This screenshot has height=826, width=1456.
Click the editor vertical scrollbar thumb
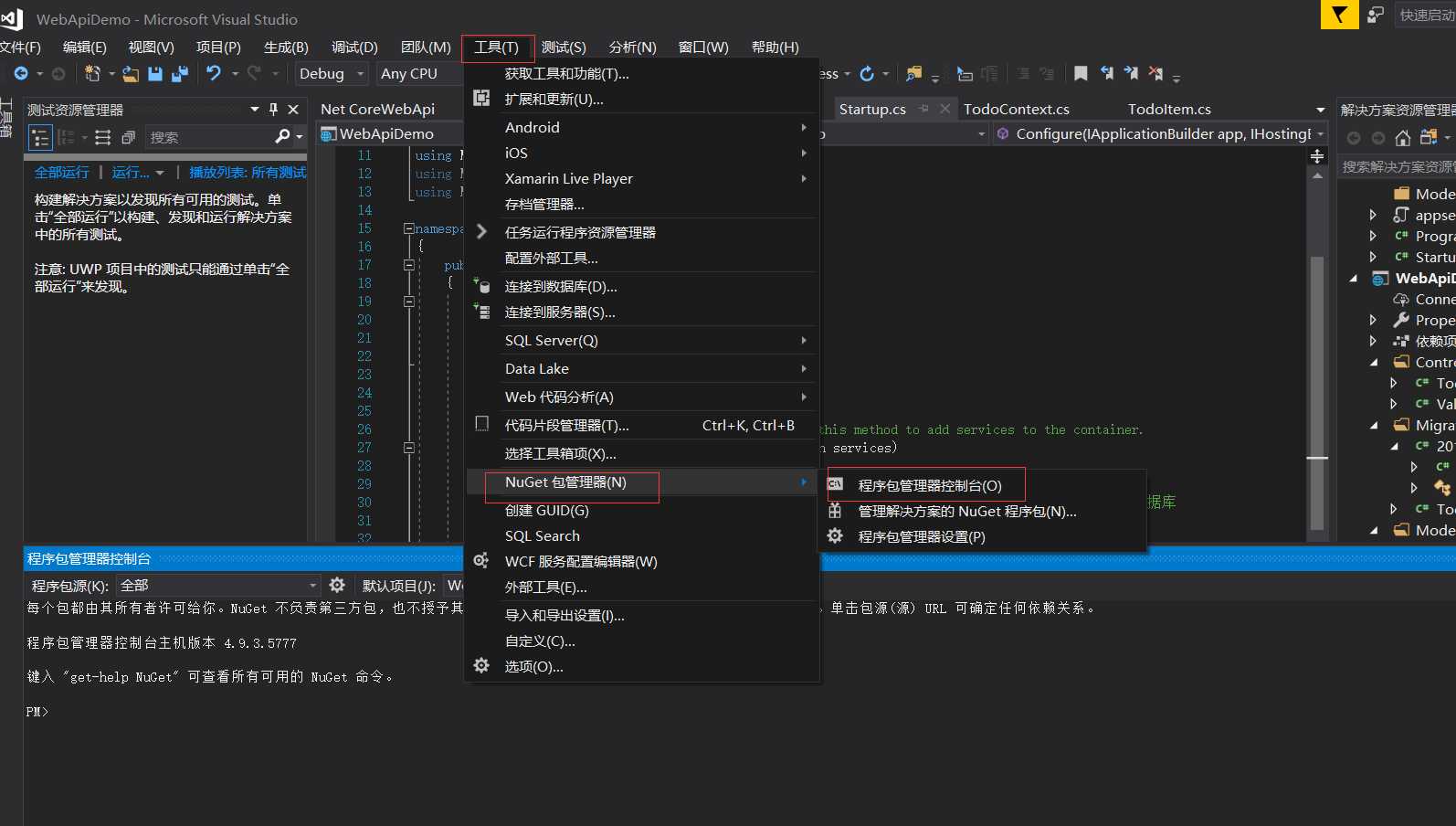point(1317,393)
